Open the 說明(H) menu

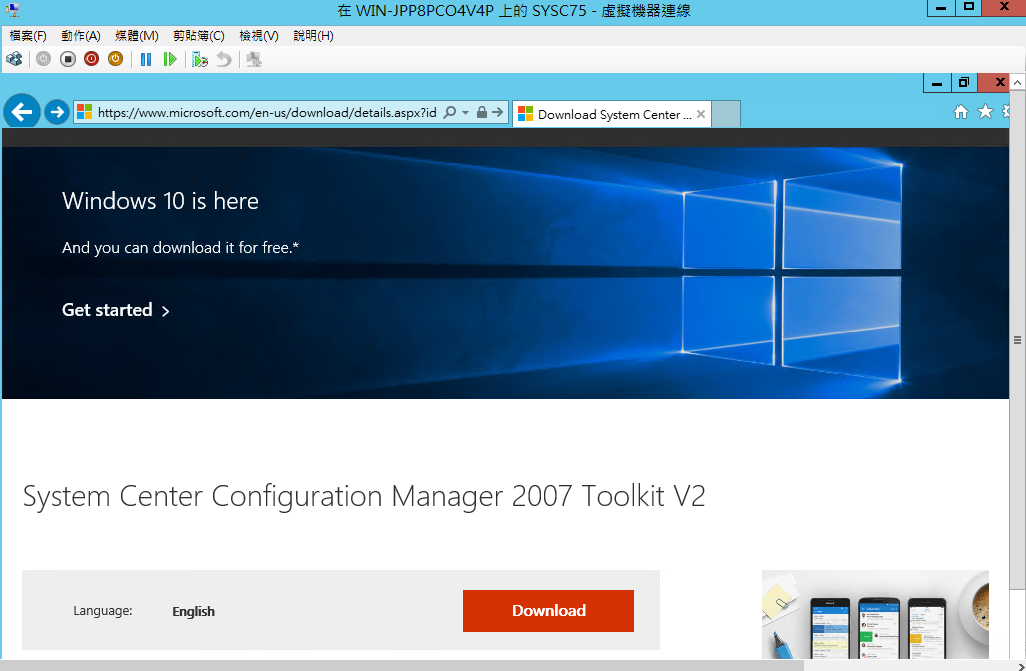313,35
